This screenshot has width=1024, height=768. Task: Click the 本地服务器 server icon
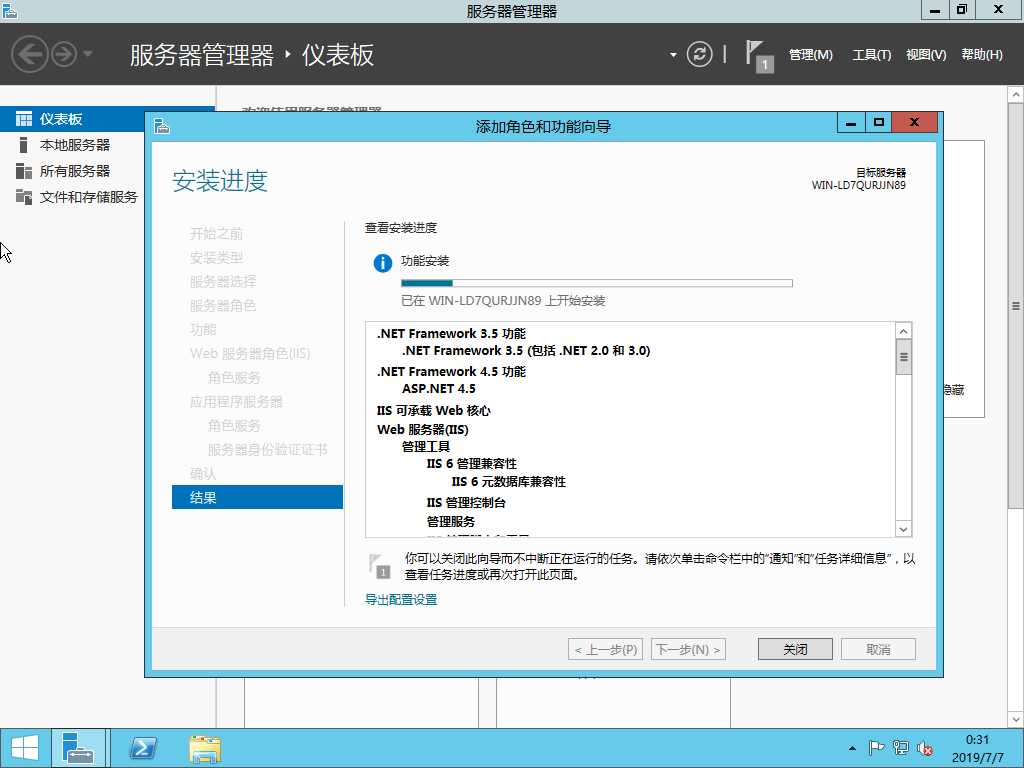24,145
